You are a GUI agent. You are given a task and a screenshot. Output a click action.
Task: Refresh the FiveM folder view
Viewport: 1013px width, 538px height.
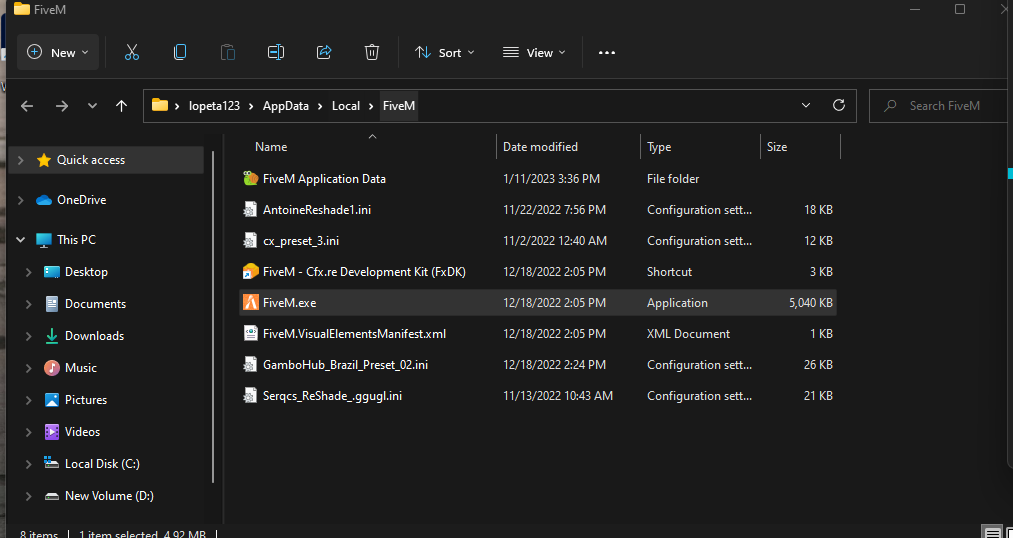click(839, 105)
